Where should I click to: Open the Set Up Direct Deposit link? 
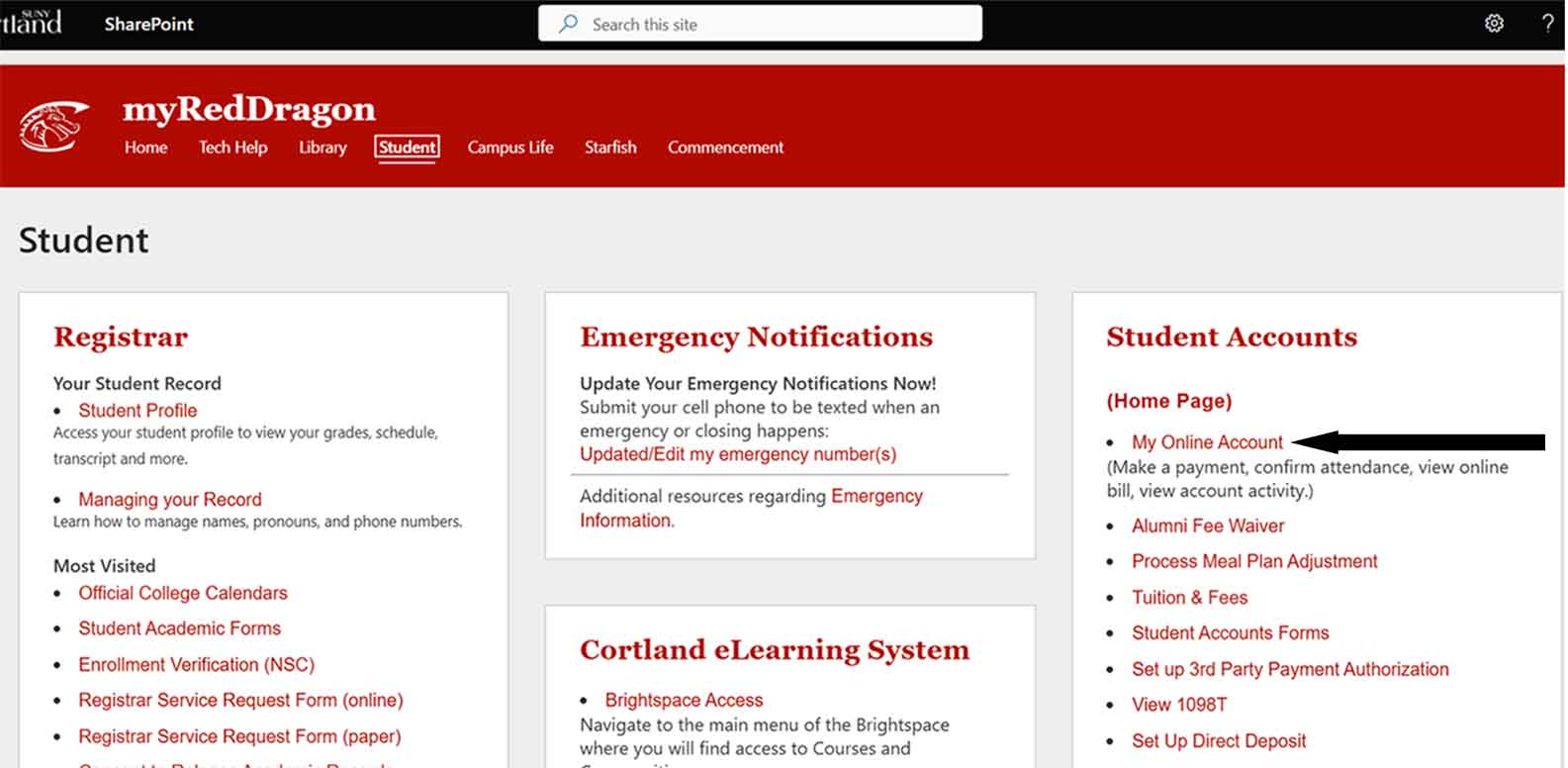(1219, 741)
